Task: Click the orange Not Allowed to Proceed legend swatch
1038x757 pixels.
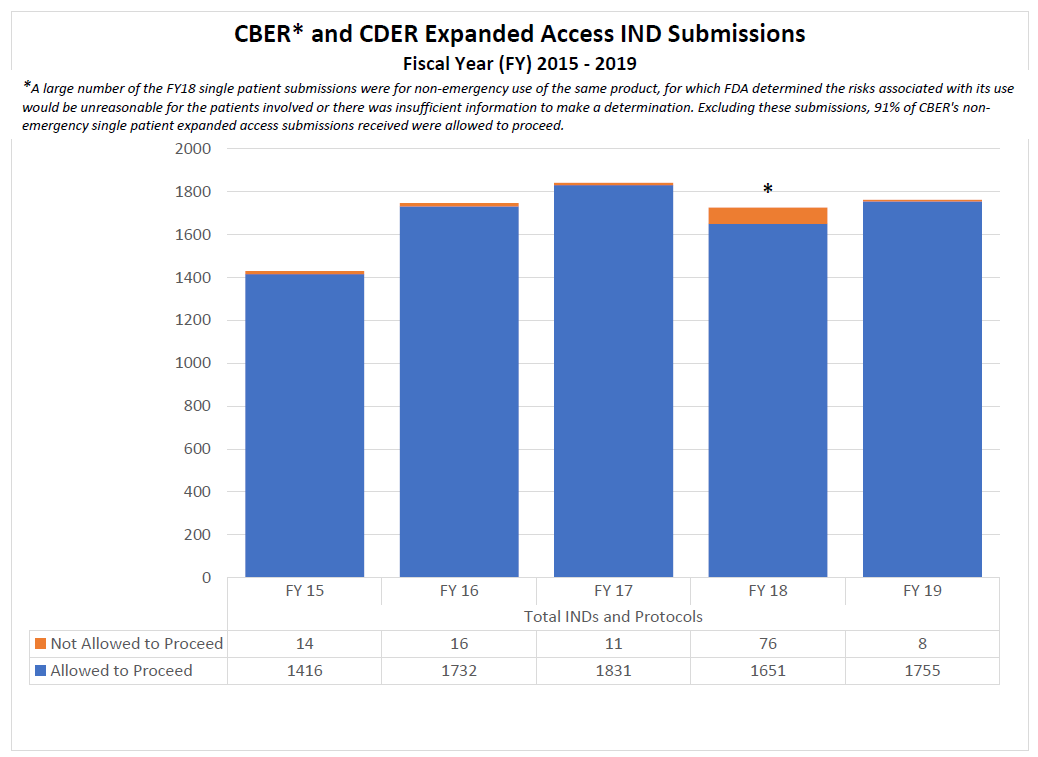Action: [x=40, y=644]
